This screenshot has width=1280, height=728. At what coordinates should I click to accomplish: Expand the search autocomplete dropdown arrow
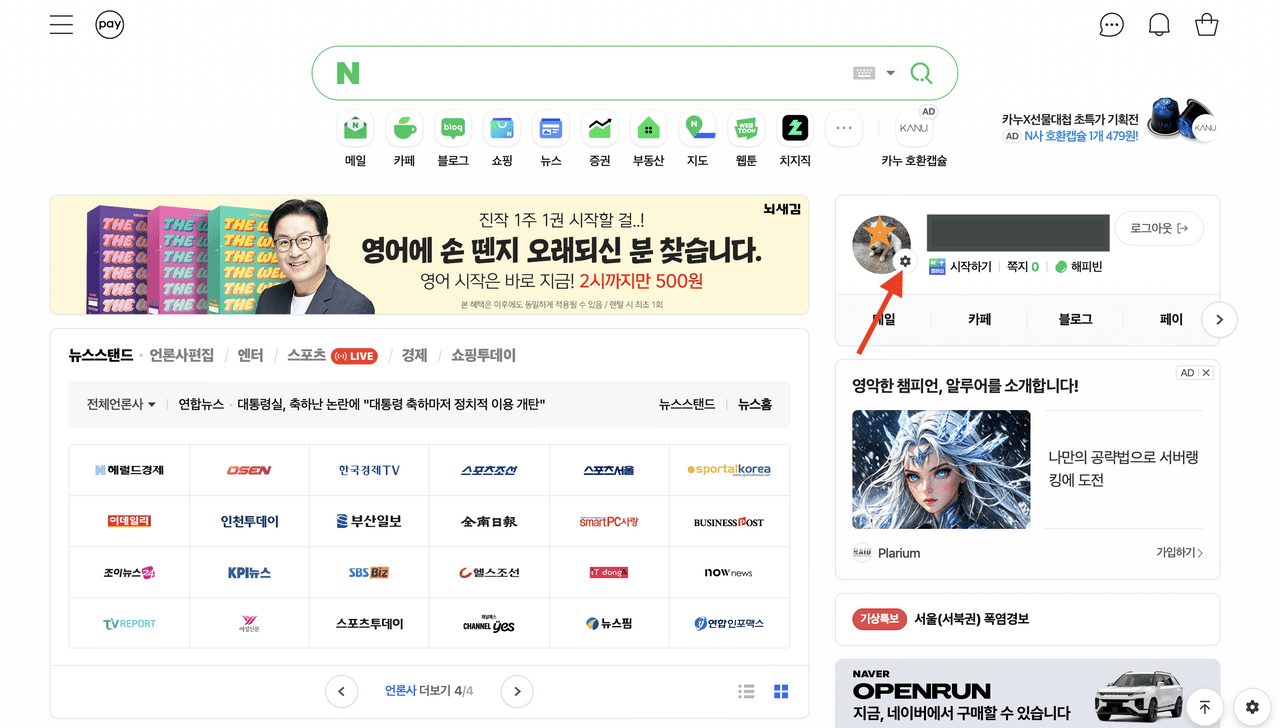pyautogui.click(x=890, y=73)
